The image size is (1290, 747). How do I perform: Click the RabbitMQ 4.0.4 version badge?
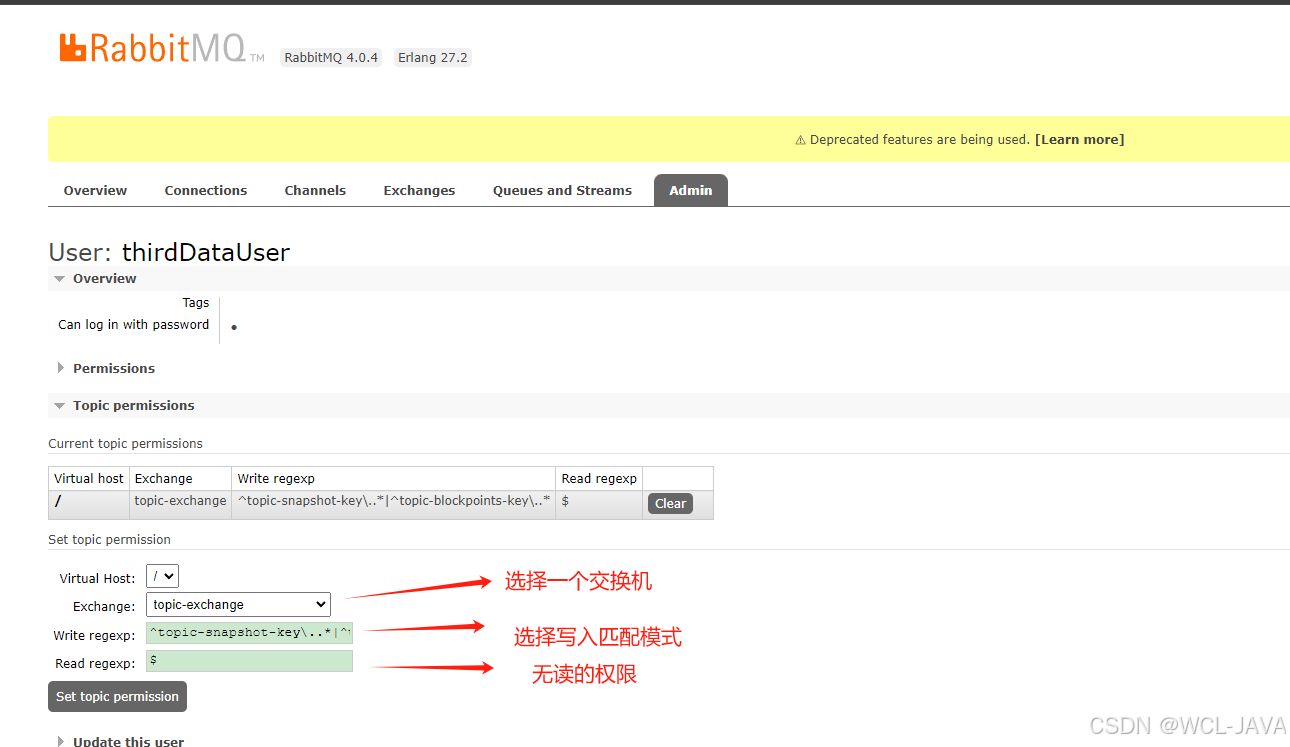click(x=331, y=57)
